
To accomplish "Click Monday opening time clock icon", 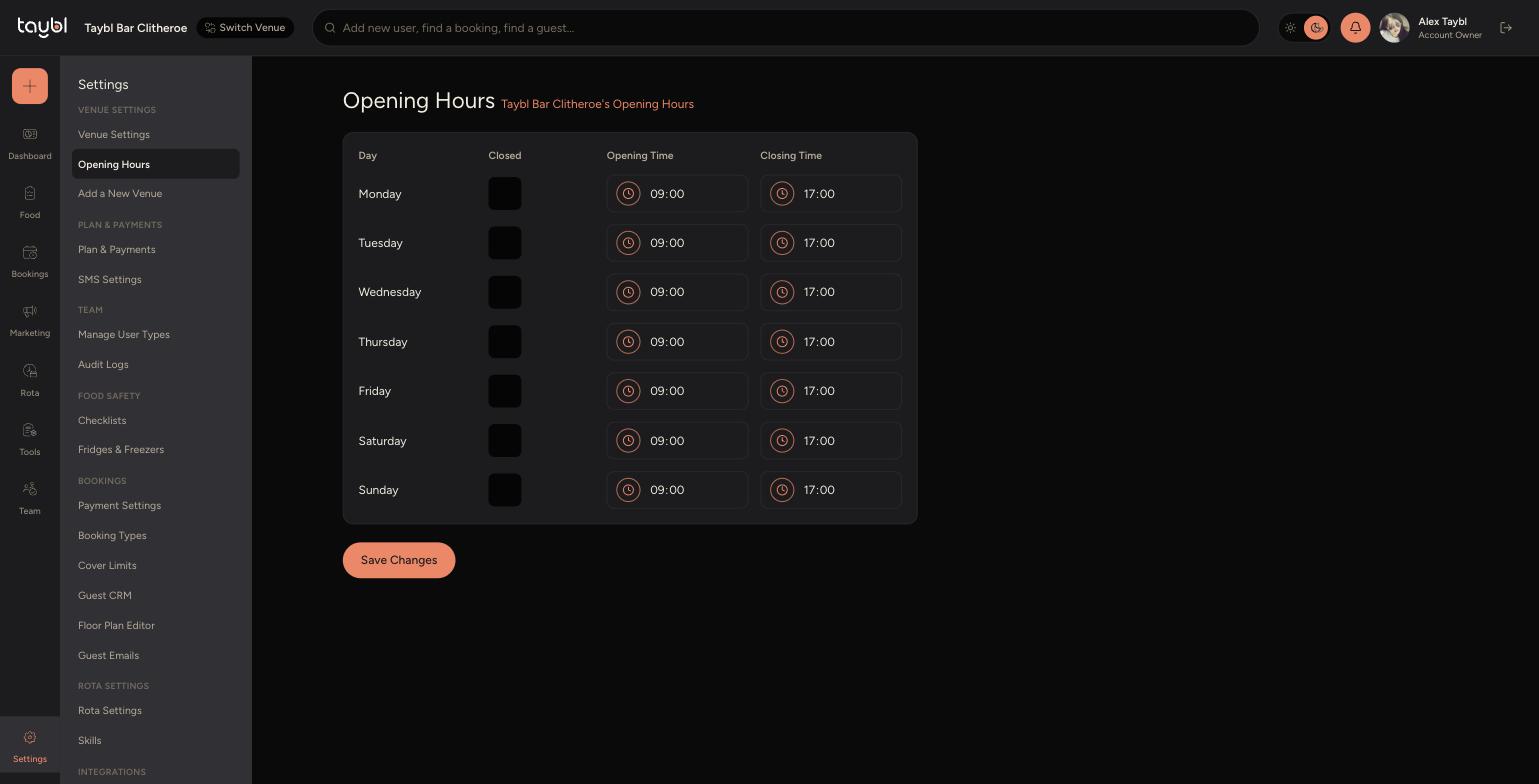I will 628,194.
